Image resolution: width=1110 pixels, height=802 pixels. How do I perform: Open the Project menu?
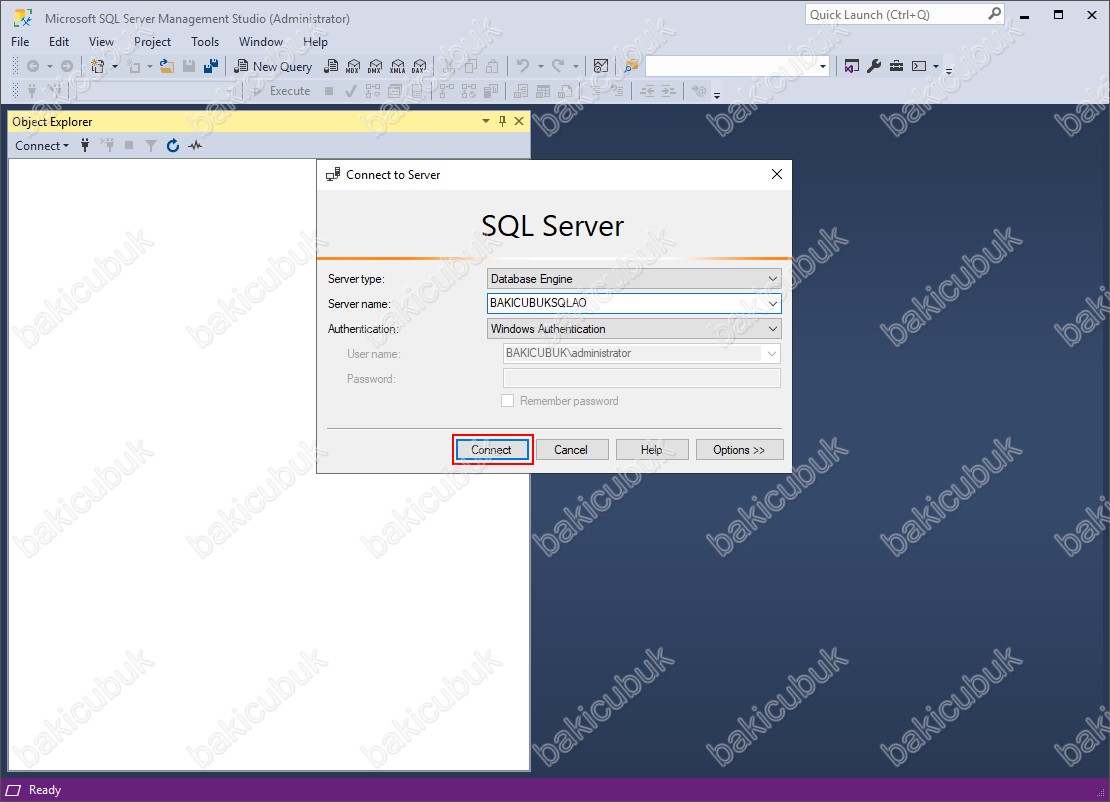pyautogui.click(x=152, y=42)
